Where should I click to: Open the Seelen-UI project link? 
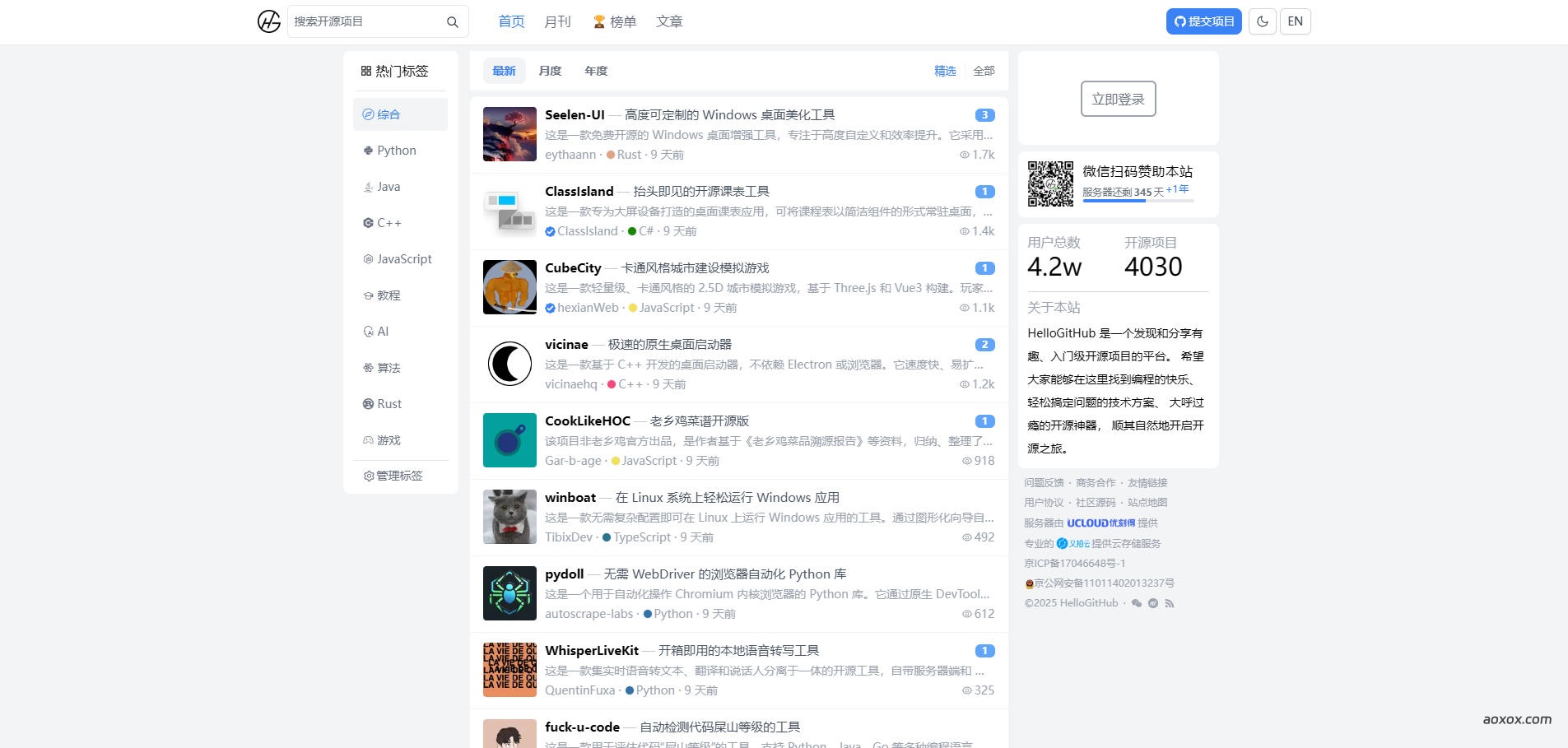click(x=575, y=115)
